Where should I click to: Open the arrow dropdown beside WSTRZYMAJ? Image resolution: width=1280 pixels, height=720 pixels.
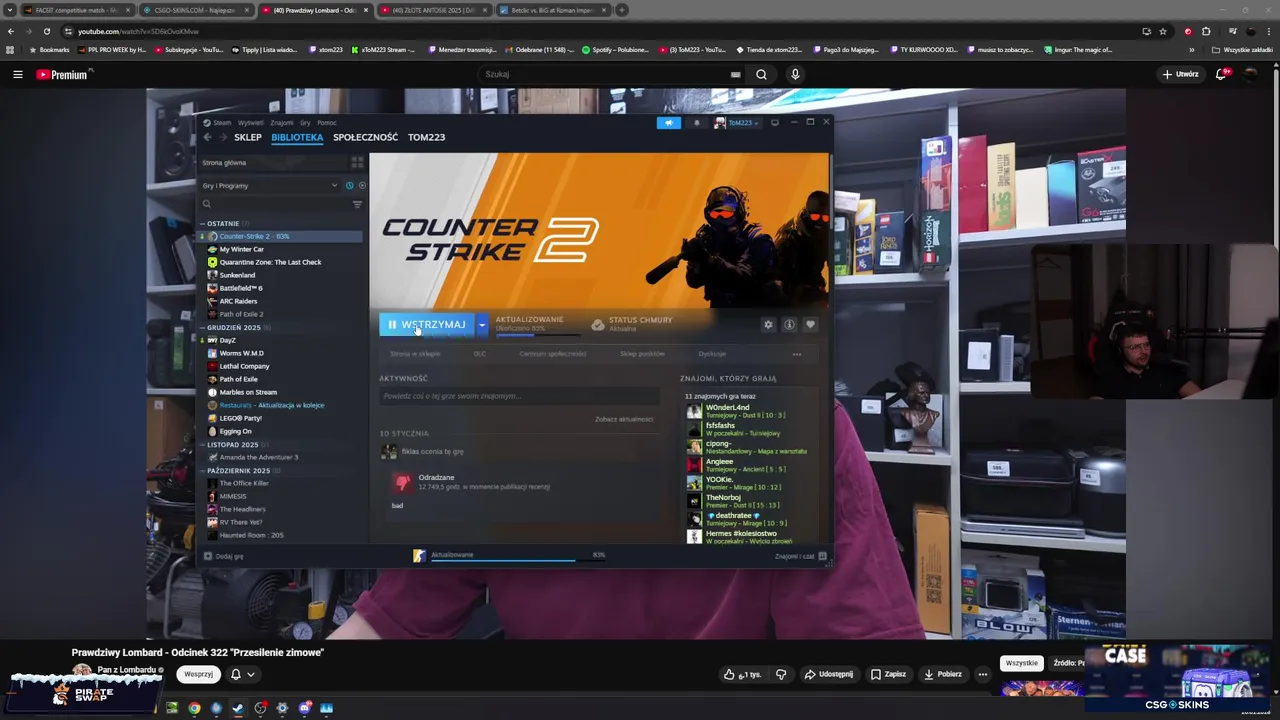pos(482,324)
